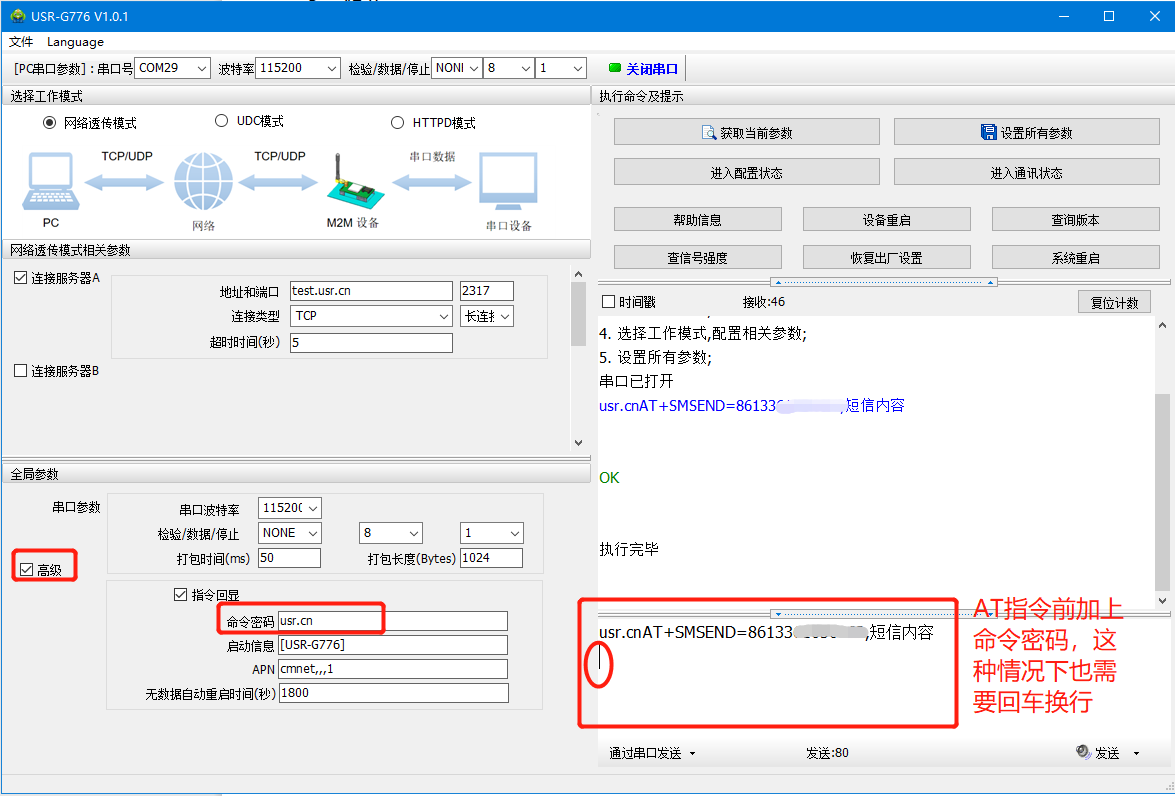Click the 复位计数 reset count button

coord(1113,302)
